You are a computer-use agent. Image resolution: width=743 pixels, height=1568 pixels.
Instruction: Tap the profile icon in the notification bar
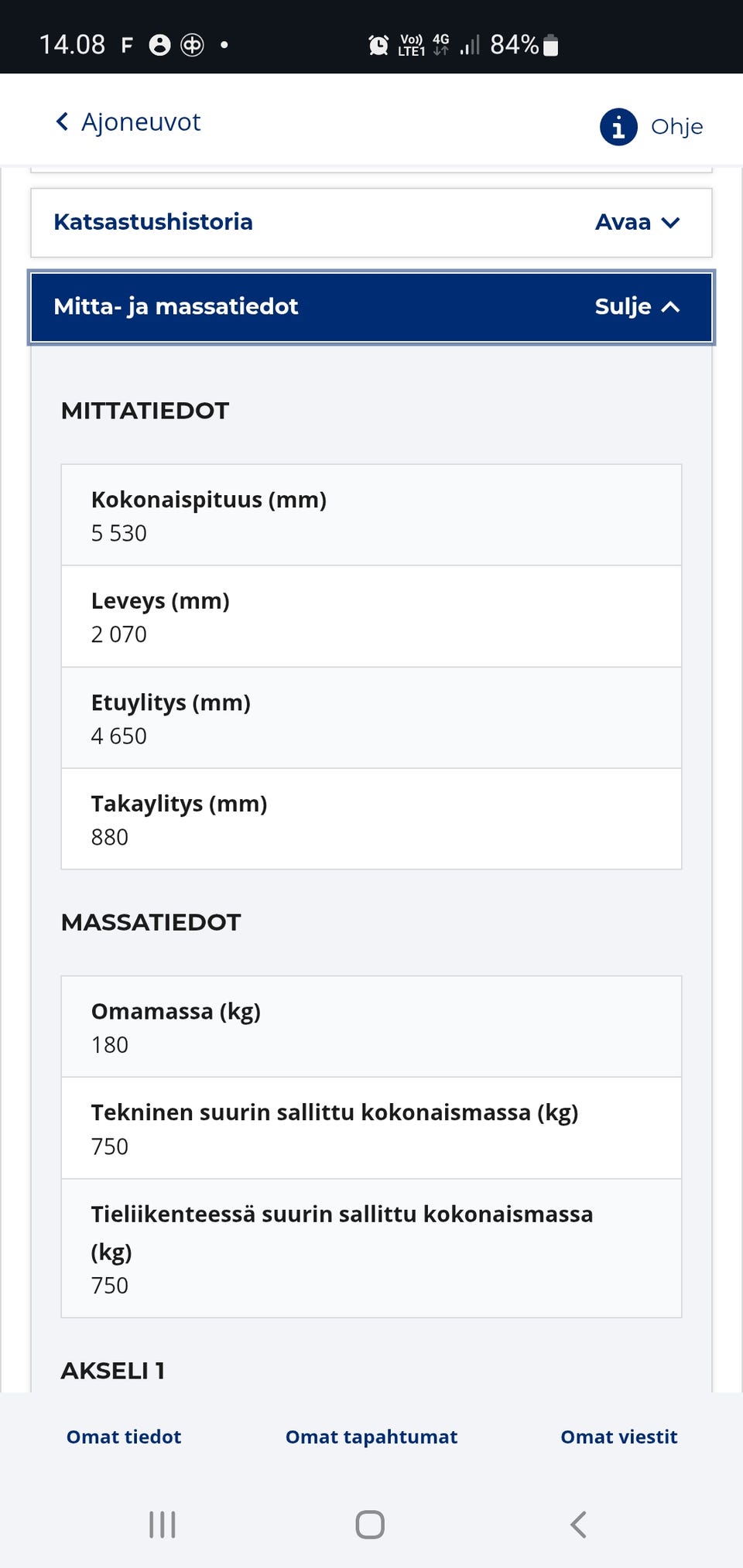pyautogui.click(x=159, y=44)
